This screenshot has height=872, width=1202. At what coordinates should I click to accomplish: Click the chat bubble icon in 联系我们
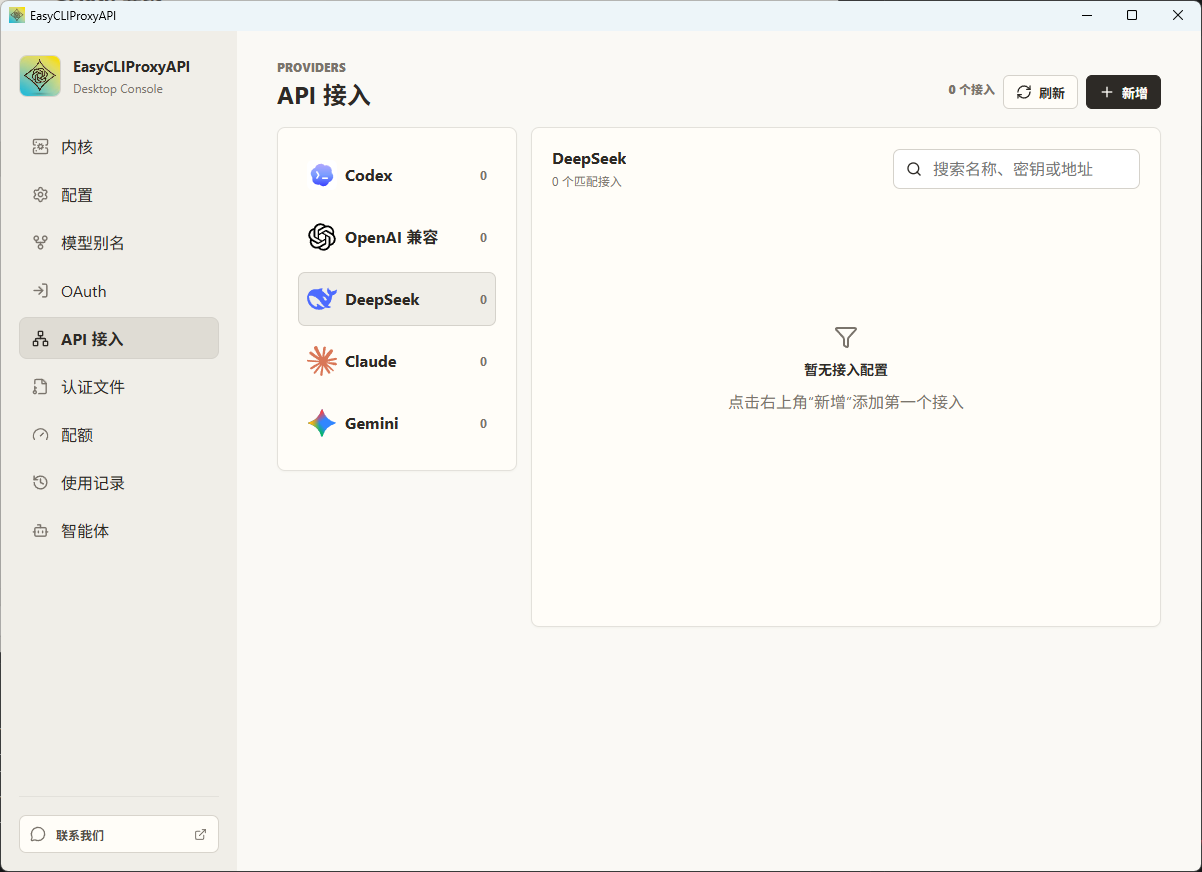38,834
